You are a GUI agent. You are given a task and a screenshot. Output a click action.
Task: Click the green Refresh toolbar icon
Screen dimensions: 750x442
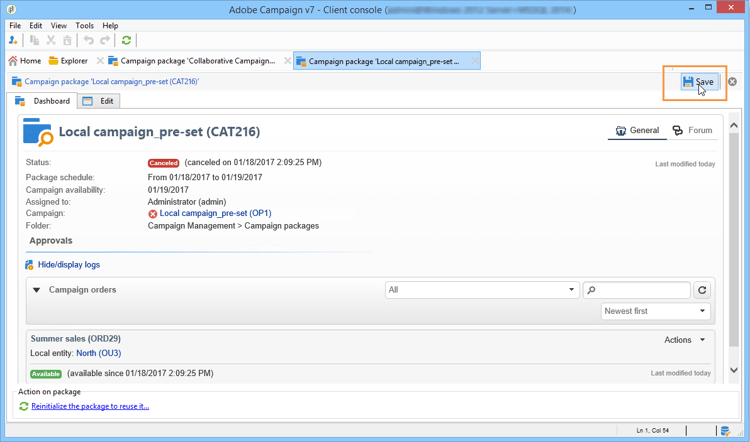pyautogui.click(x=126, y=40)
